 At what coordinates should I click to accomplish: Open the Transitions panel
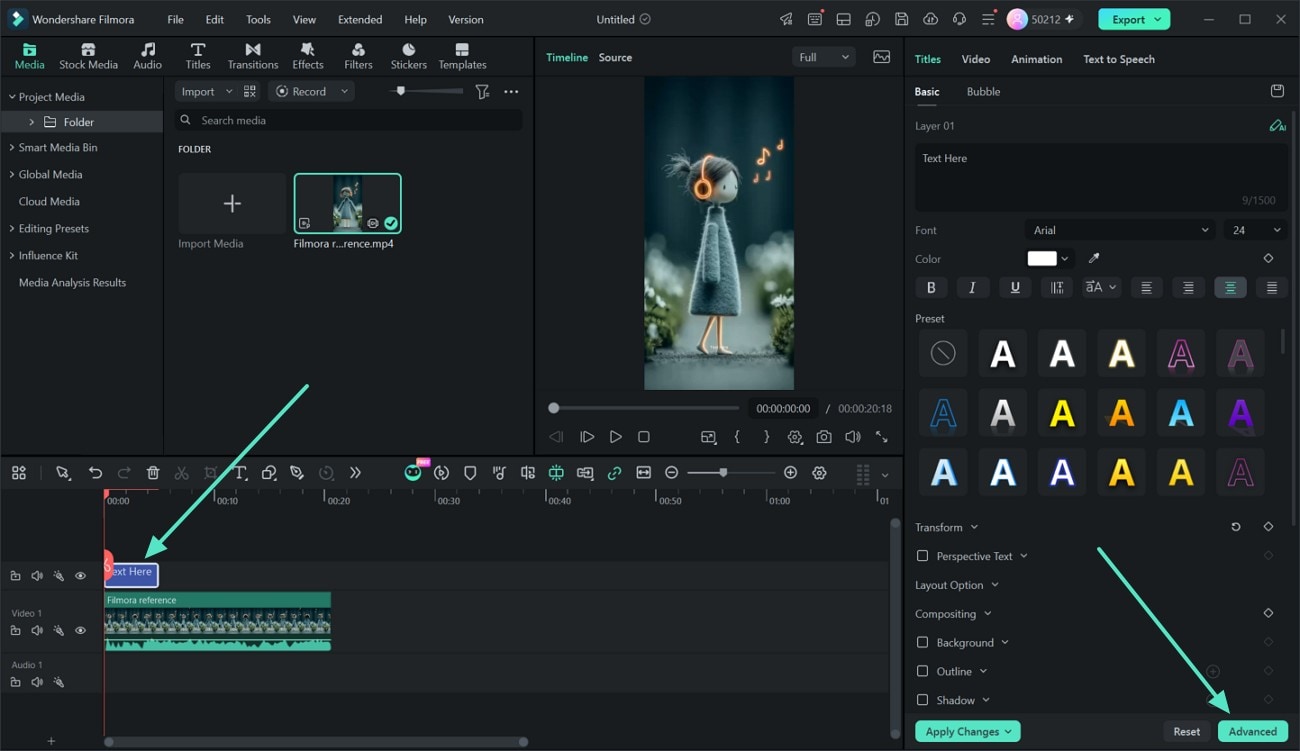[x=253, y=56]
